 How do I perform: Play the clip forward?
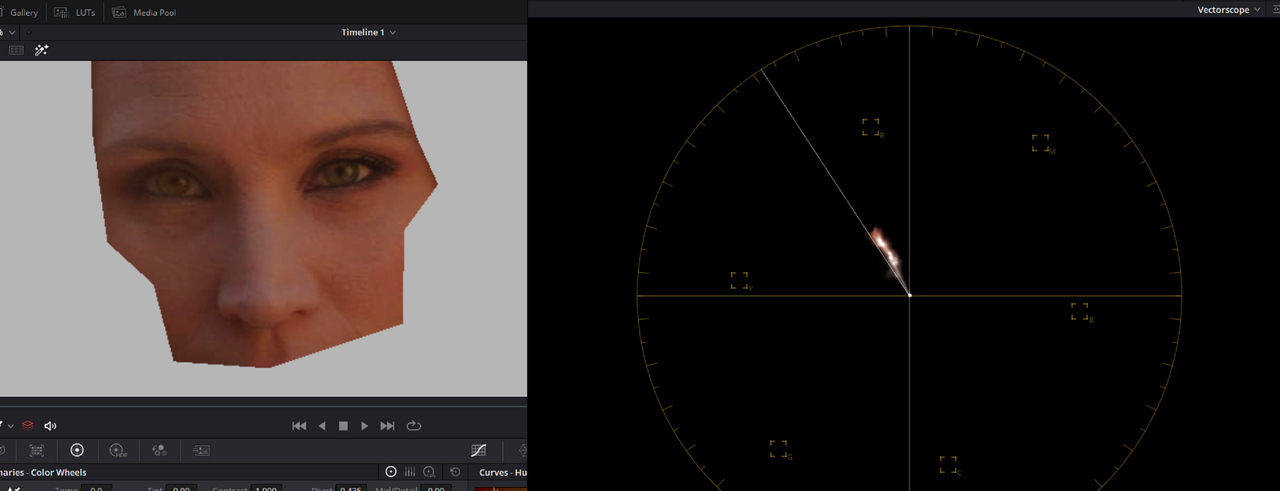[x=365, y=426]
